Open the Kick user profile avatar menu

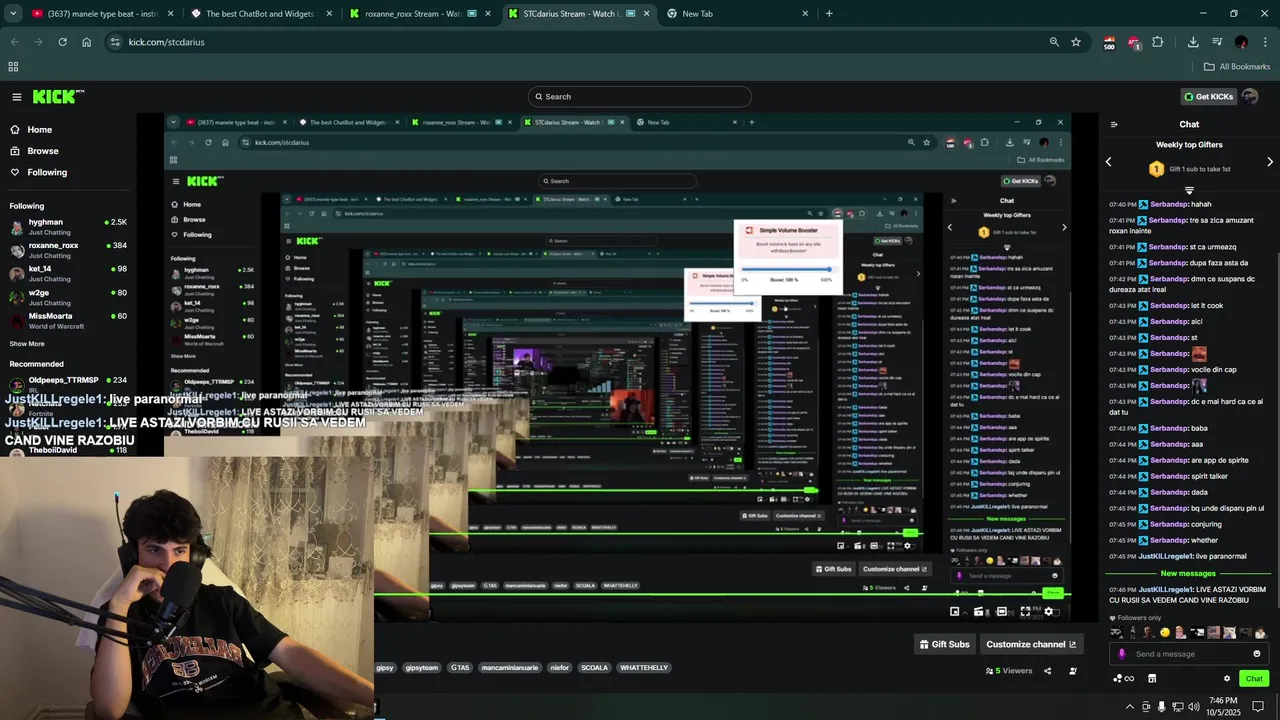pos(1250,97)
